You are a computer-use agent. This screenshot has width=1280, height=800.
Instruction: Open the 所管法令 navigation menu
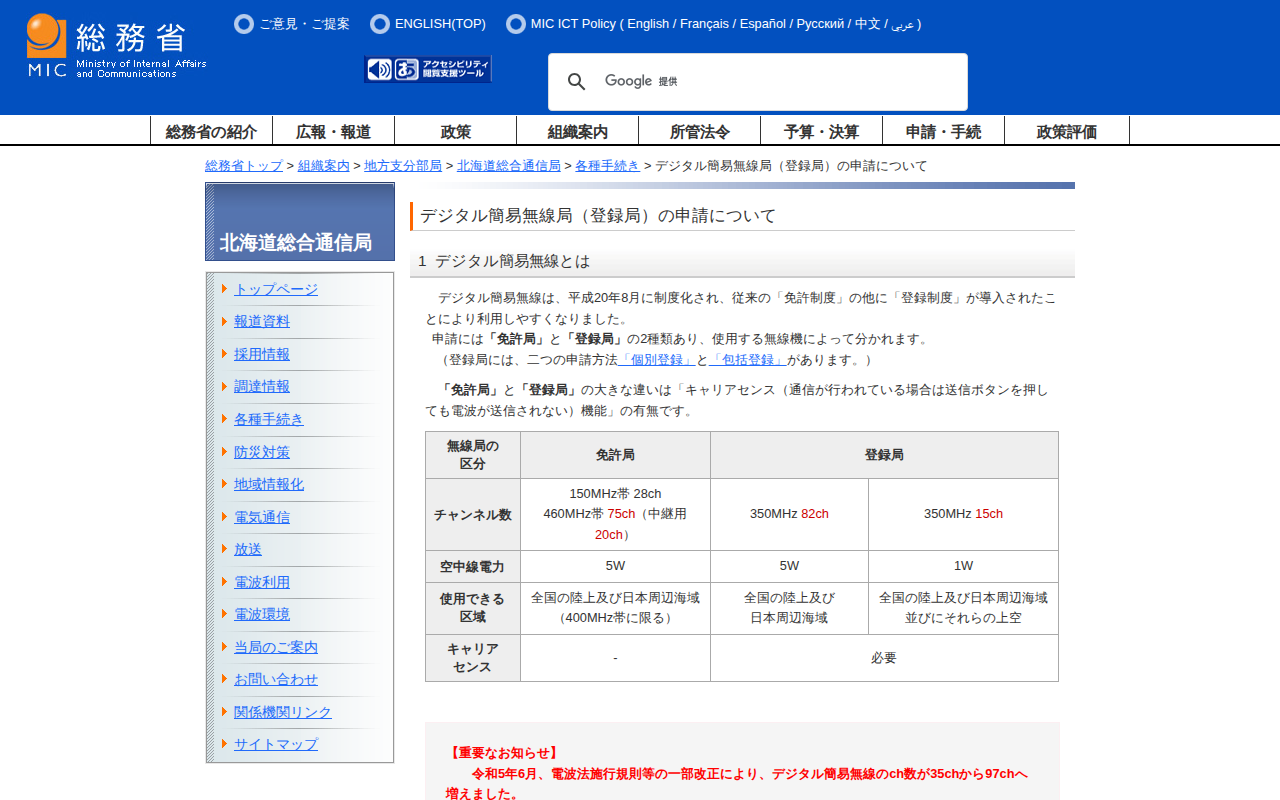[699, 131]
